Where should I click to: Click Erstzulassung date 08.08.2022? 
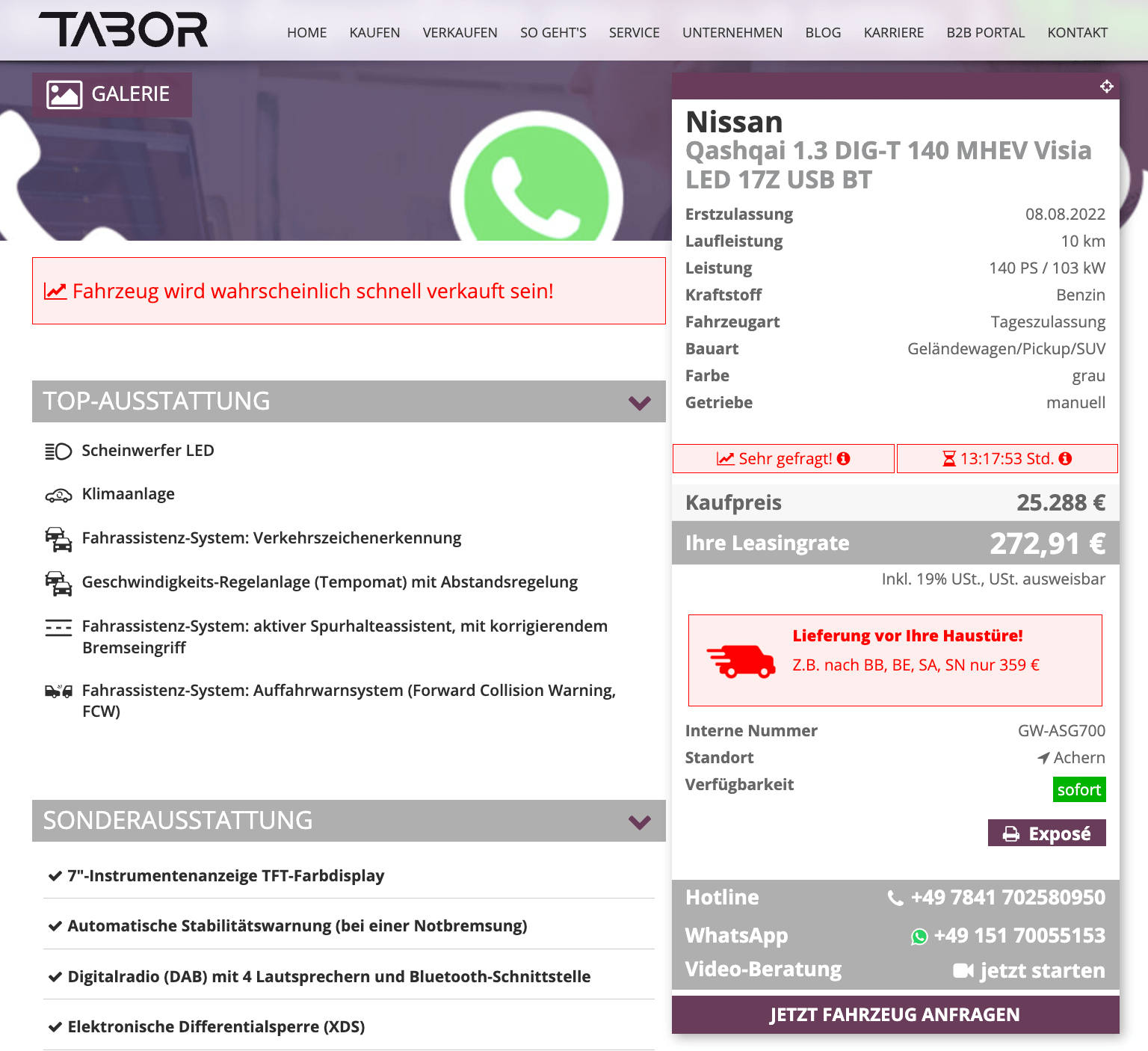pyautogui.click(x=1065, y=215)
